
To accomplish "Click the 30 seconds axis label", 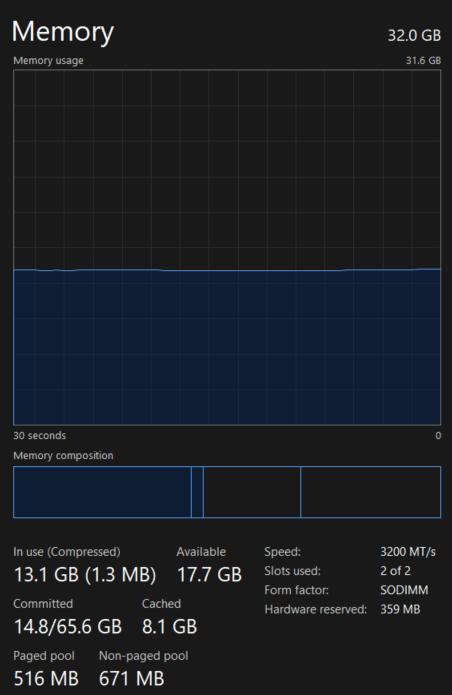I will (39, 436).
